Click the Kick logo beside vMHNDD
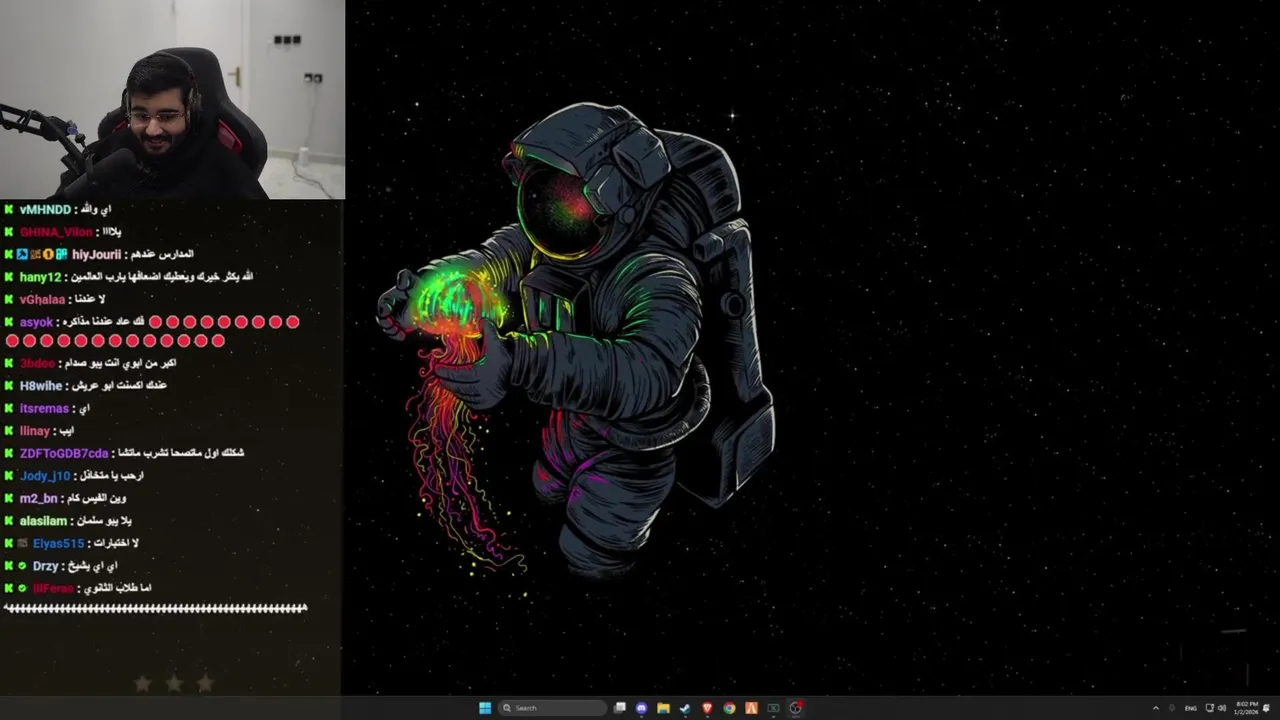The height and width of the screenshot is (720, 1280). point(9,210)
